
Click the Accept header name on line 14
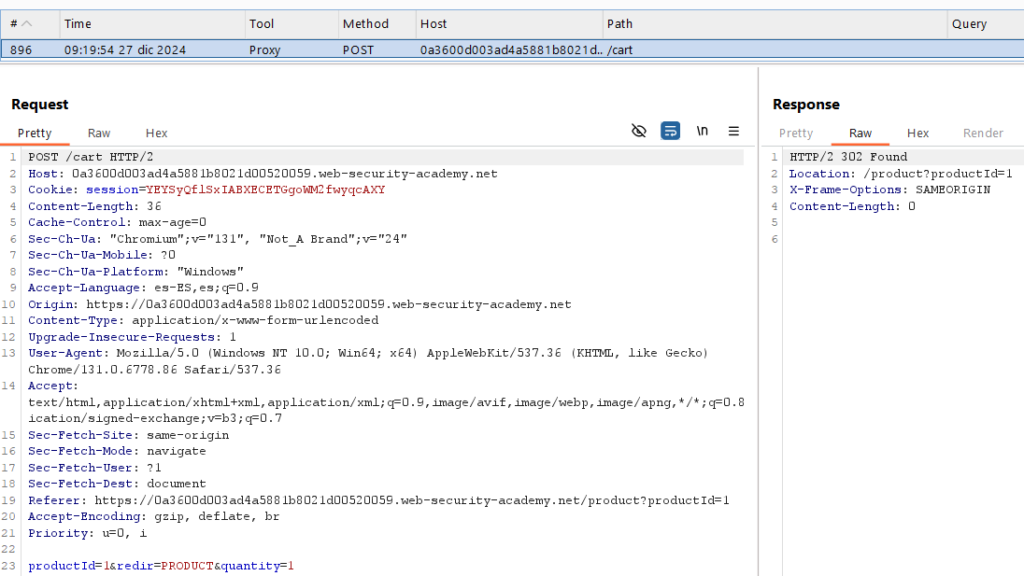pos(53,386)
